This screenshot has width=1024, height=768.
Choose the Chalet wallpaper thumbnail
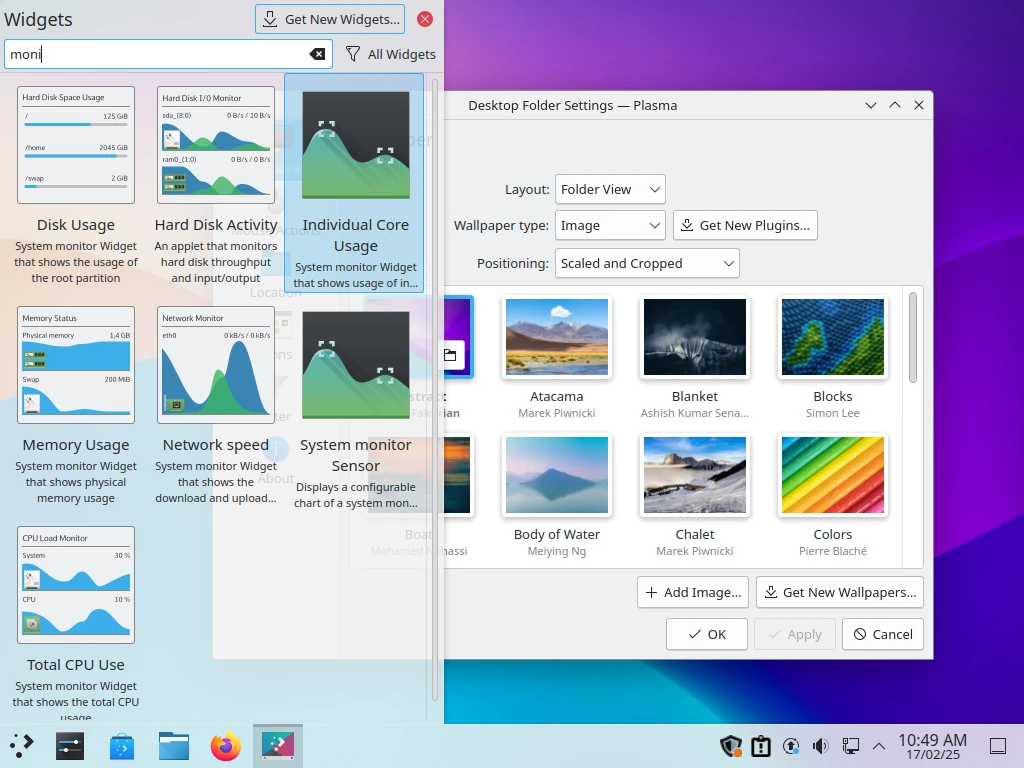695,475
